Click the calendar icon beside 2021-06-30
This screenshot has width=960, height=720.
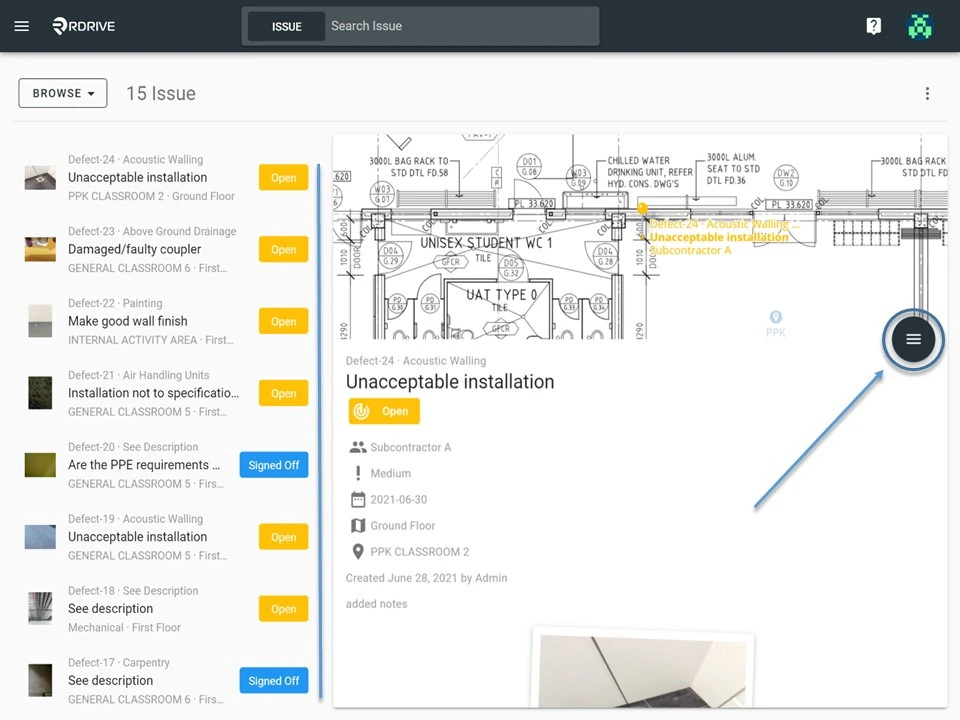(358, 500)
